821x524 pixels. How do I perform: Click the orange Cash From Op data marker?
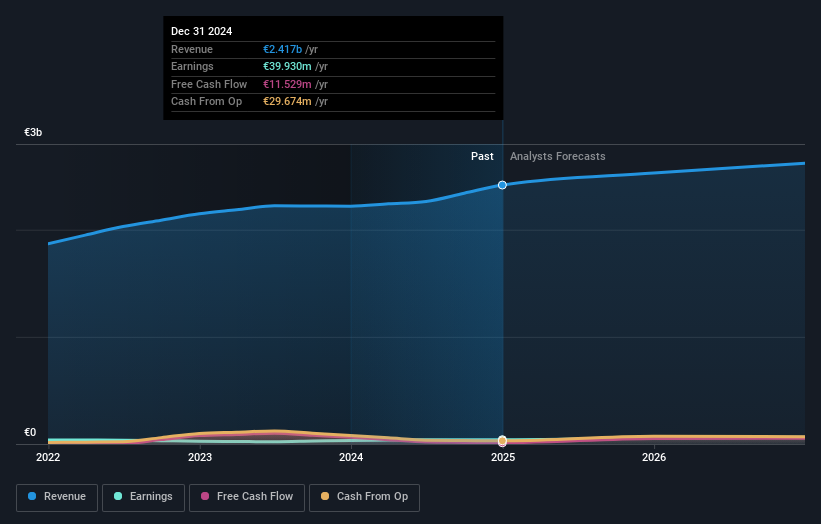(502, 441)
